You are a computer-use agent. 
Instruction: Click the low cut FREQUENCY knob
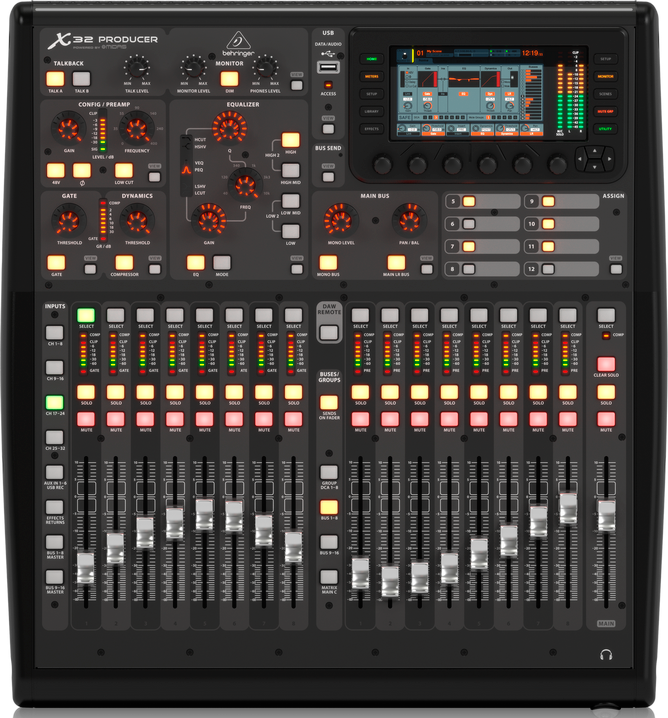[136, 129]
